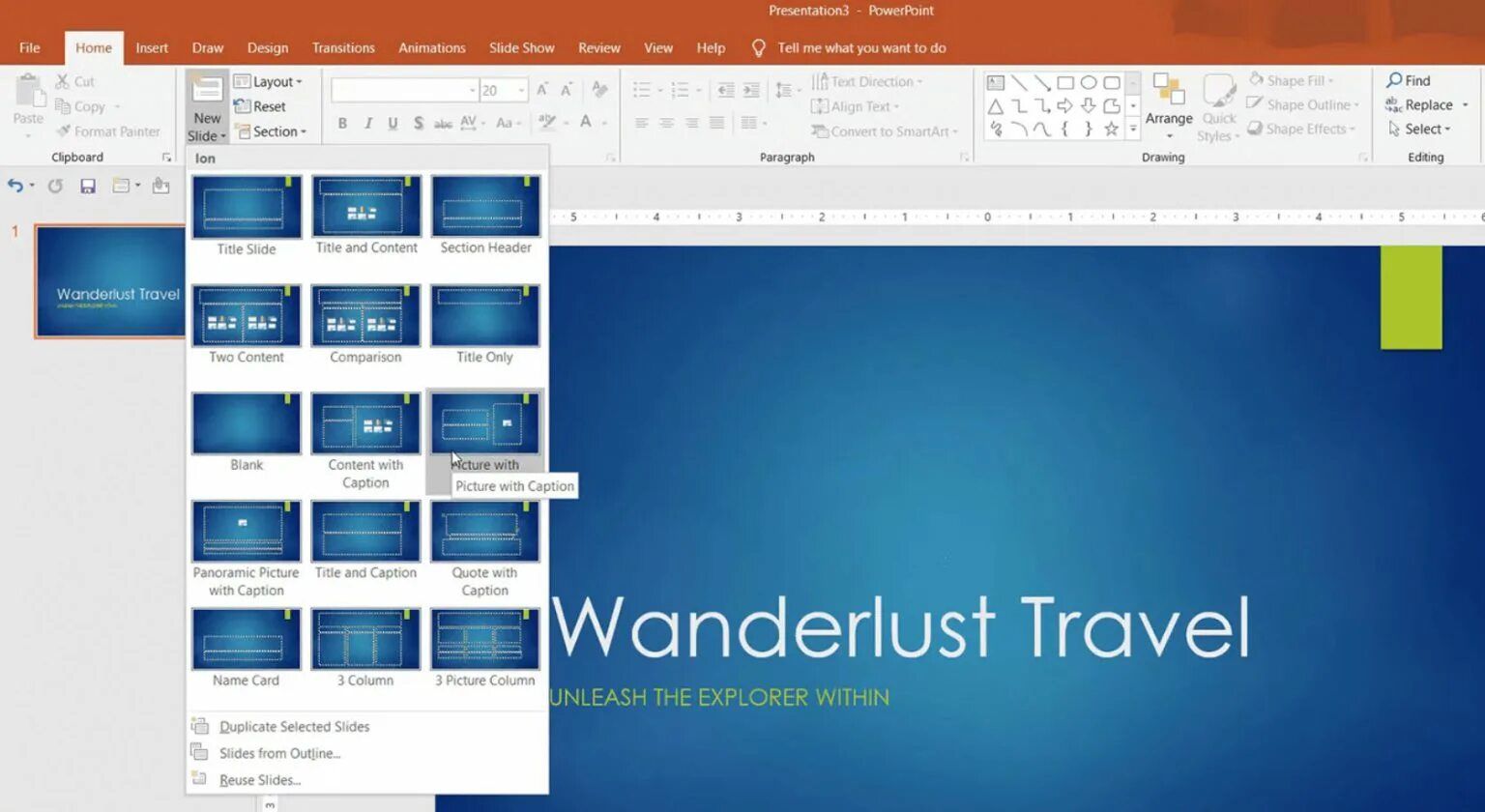The width and height of the screenshot is (1485, 812).
Task: Choose Slides from Outline menu entry
Action: pos(279,753)
